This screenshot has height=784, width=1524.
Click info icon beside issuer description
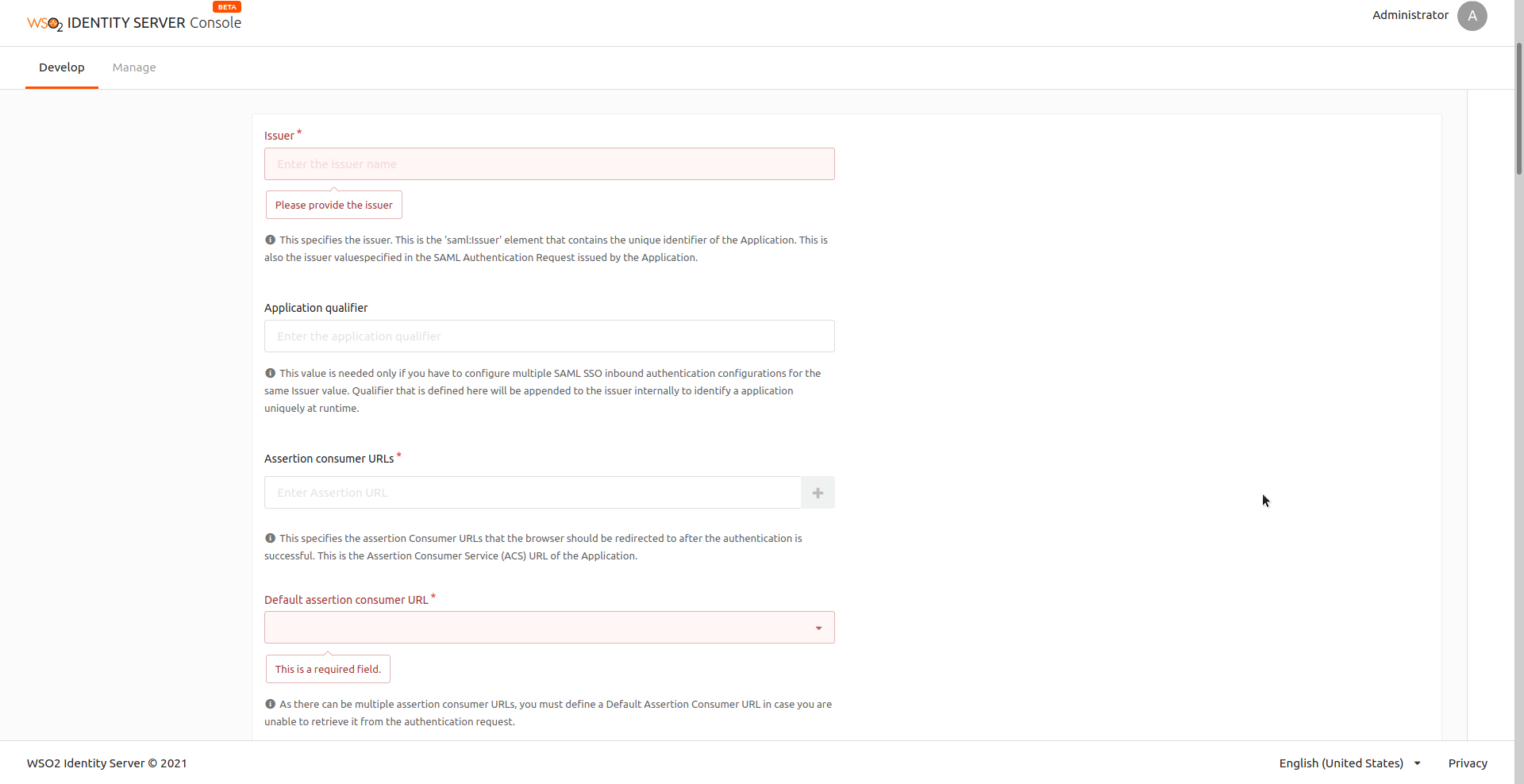(270, 240)
